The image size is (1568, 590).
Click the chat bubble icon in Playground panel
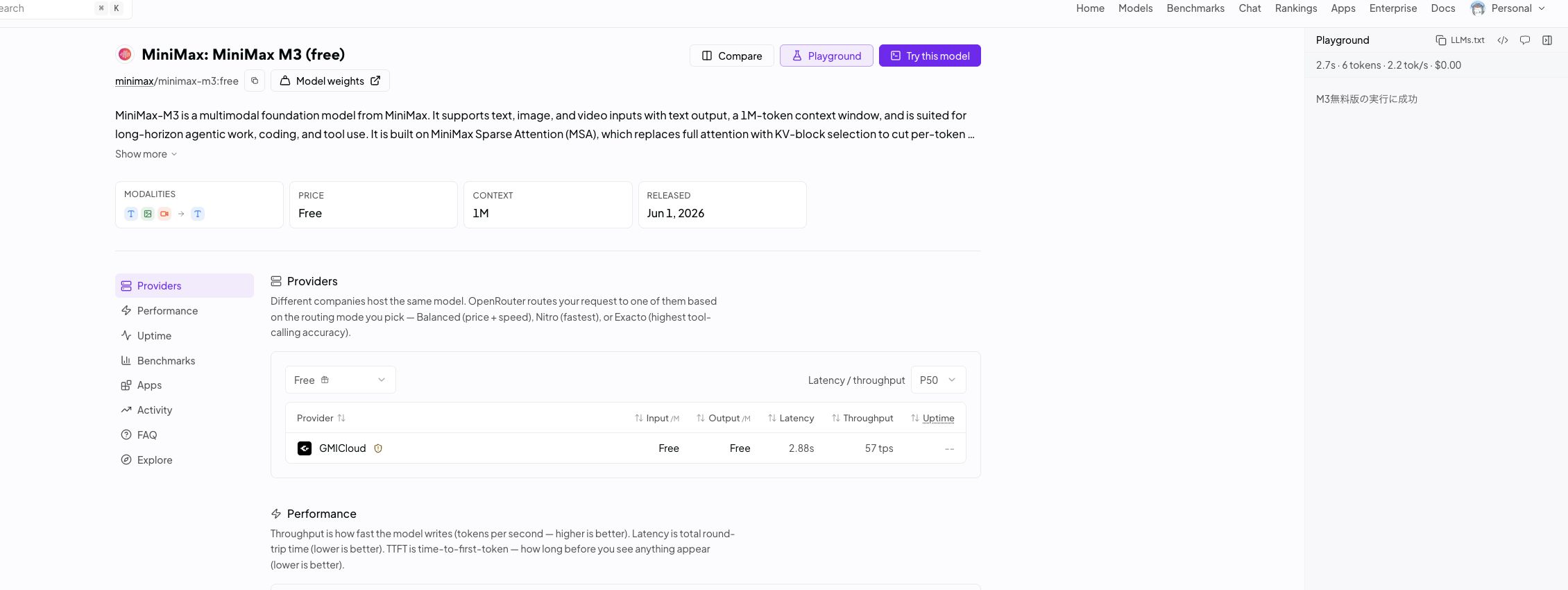click(1525, 40)
